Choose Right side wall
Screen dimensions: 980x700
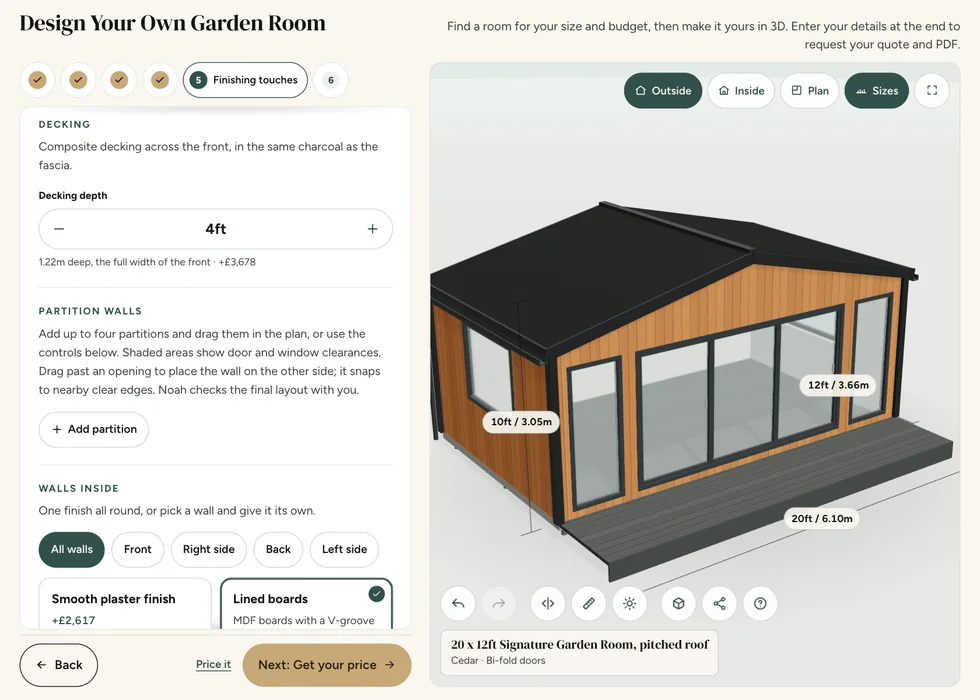(x=209, y=549)
